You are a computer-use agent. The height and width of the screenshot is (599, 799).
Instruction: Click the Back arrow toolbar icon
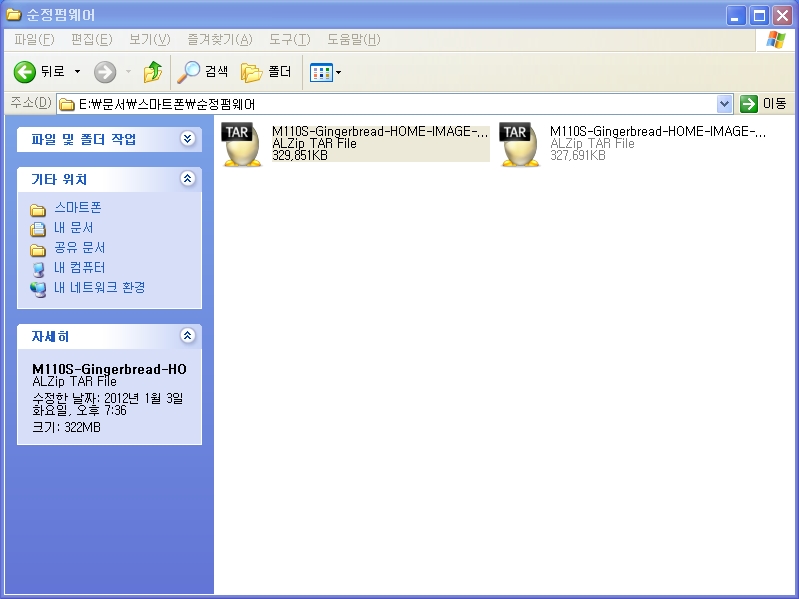coord(25,72)
